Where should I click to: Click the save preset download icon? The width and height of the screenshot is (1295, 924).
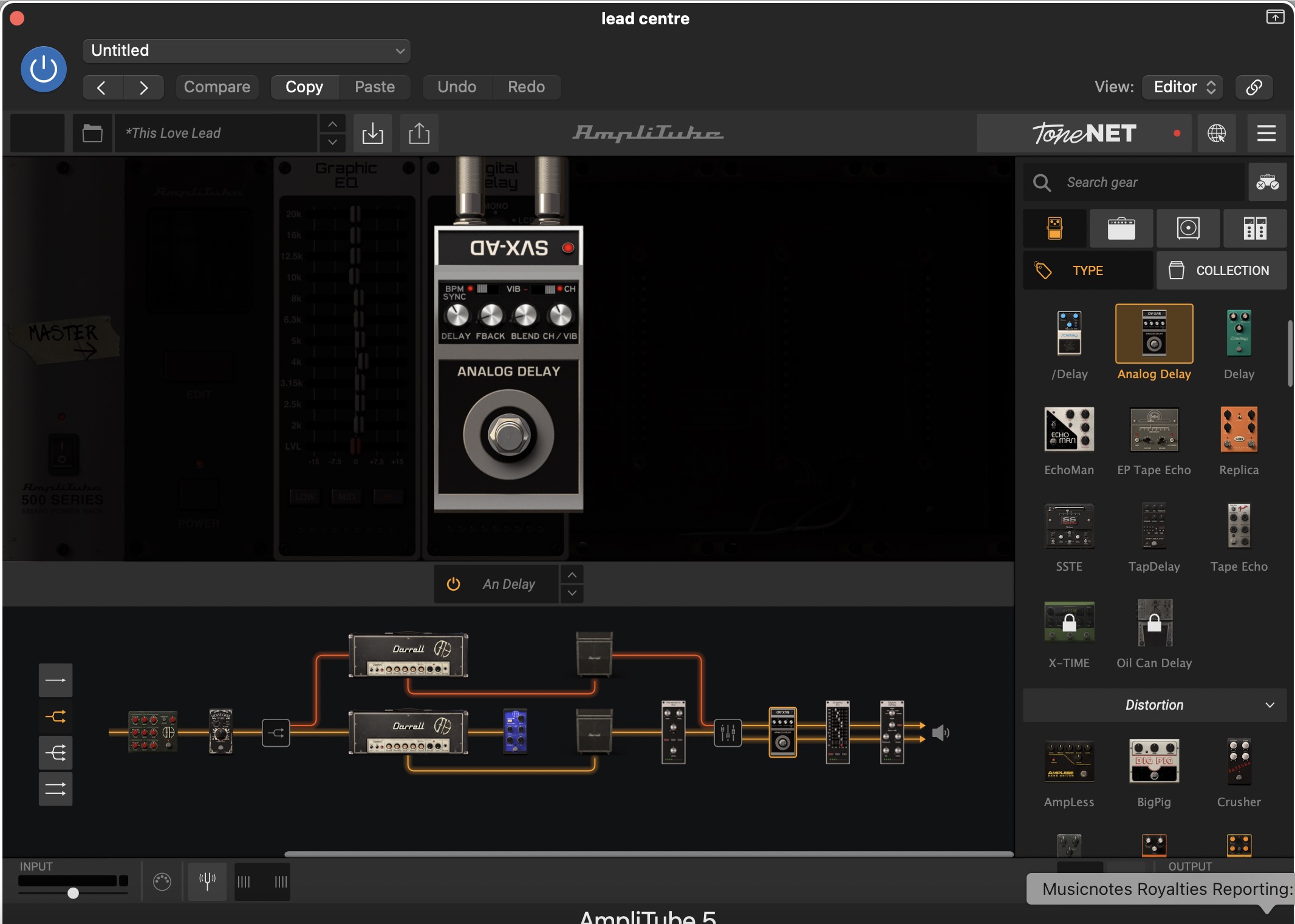tap(372, 133)
